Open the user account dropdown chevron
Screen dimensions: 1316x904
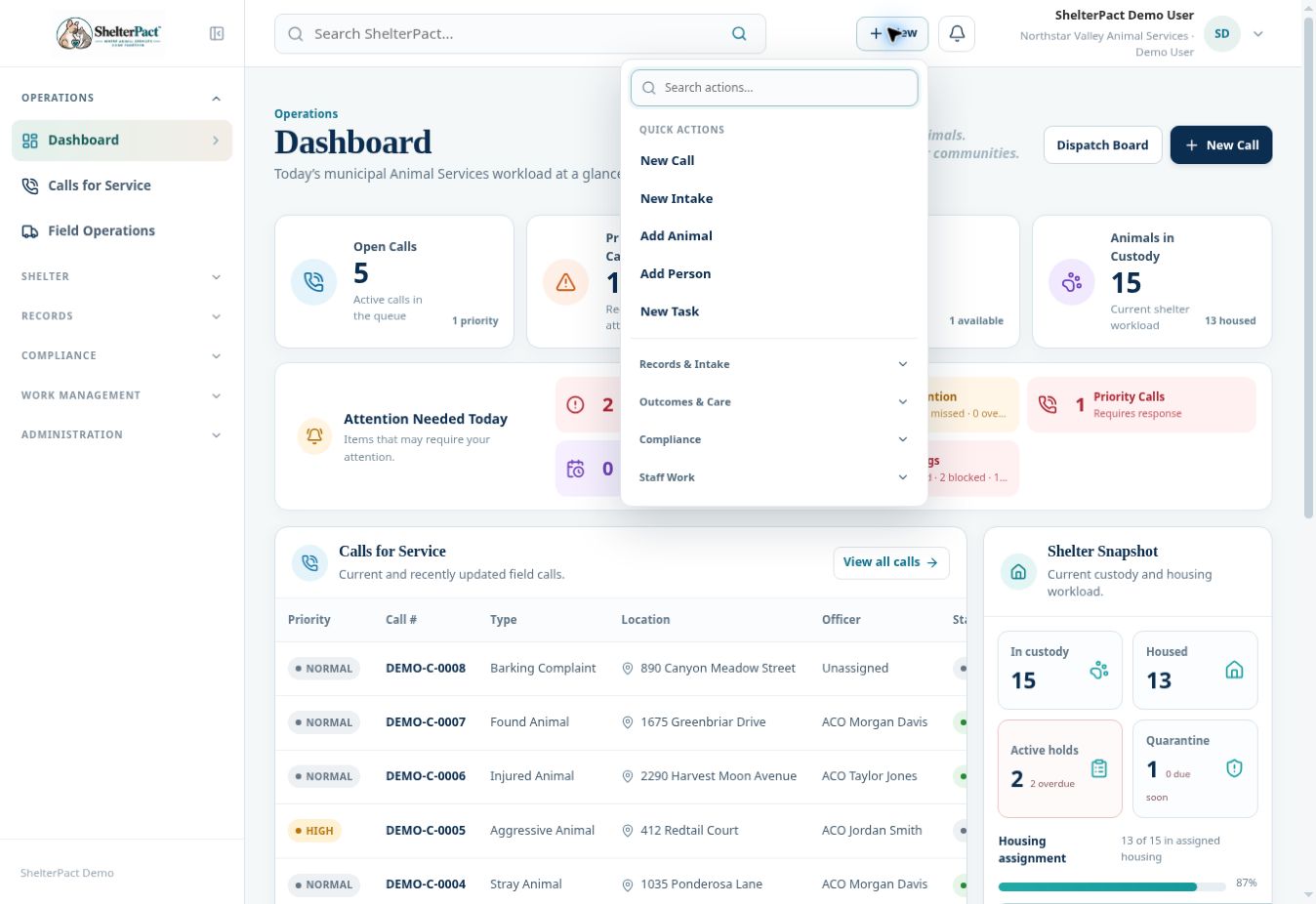tap(1258, 34)
